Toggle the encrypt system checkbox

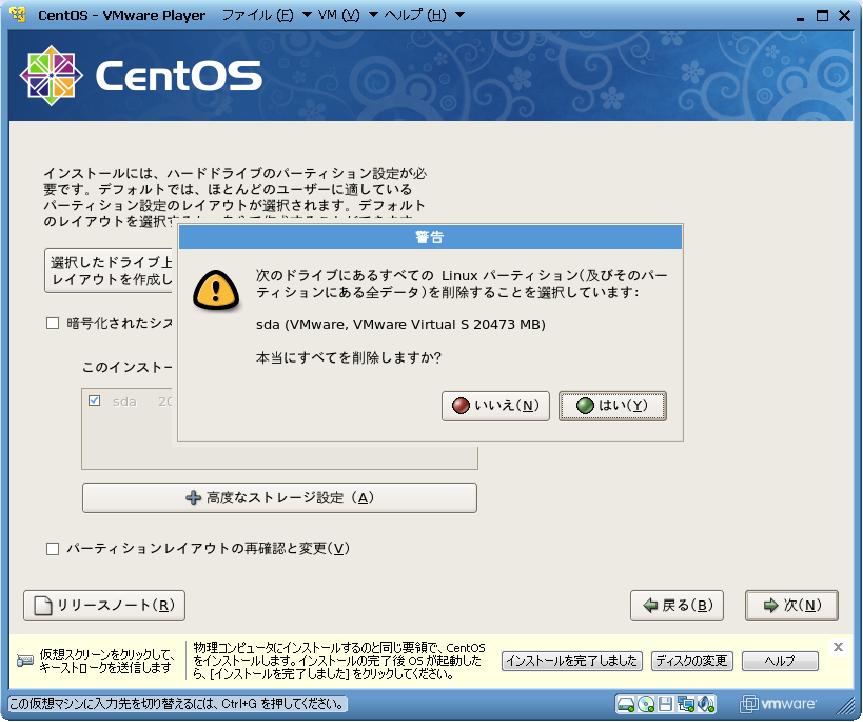click(53, 323)
